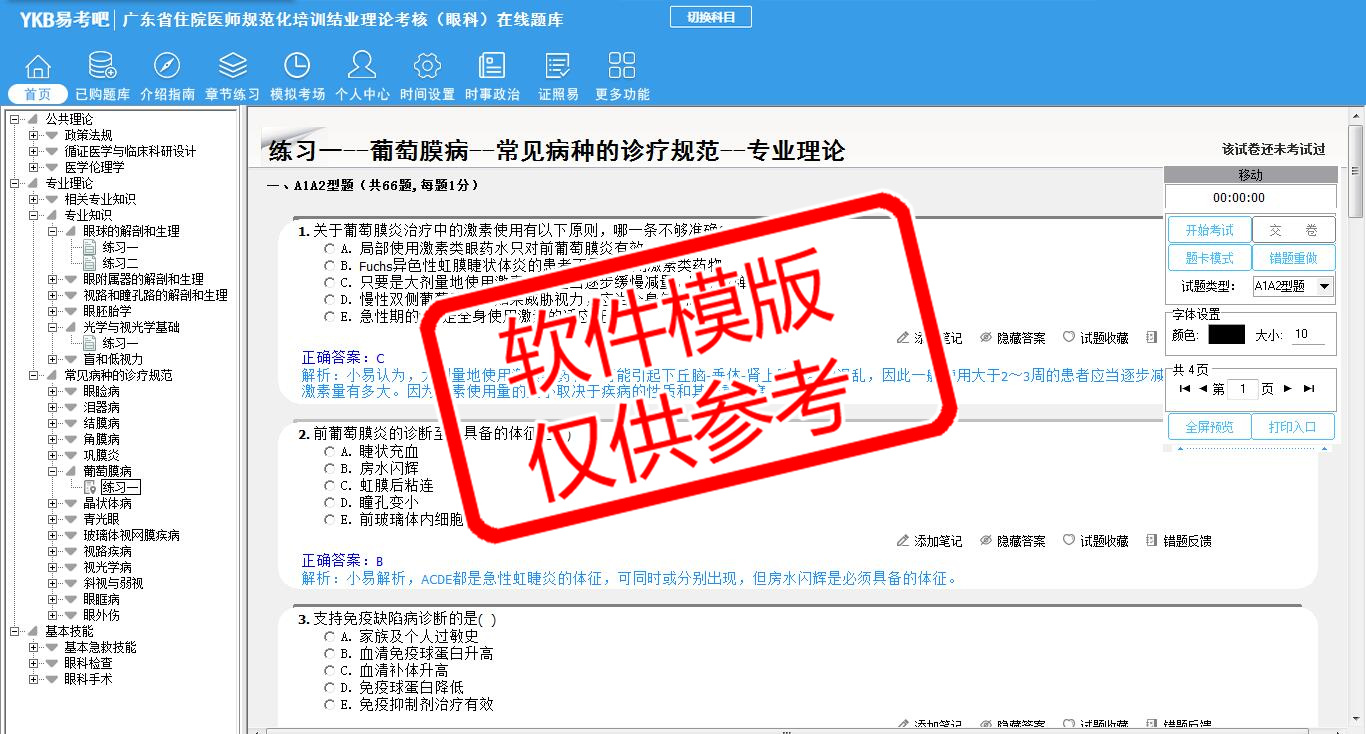This screenshot has height=734, width=1366.
Task: Click the 移动 panel header bar
Action: coord(1251,175)
